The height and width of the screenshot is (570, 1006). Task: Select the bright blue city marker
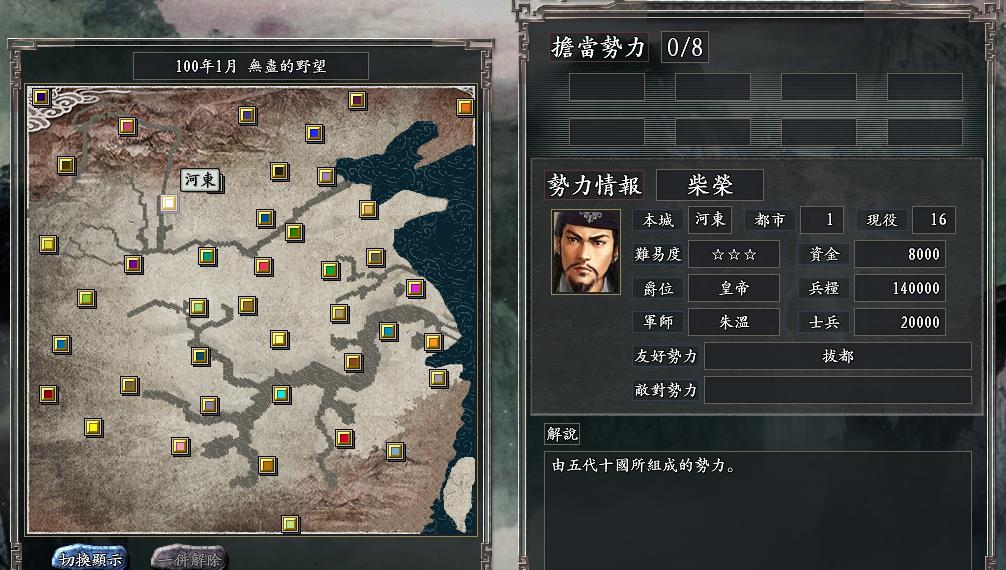point(314,133)
